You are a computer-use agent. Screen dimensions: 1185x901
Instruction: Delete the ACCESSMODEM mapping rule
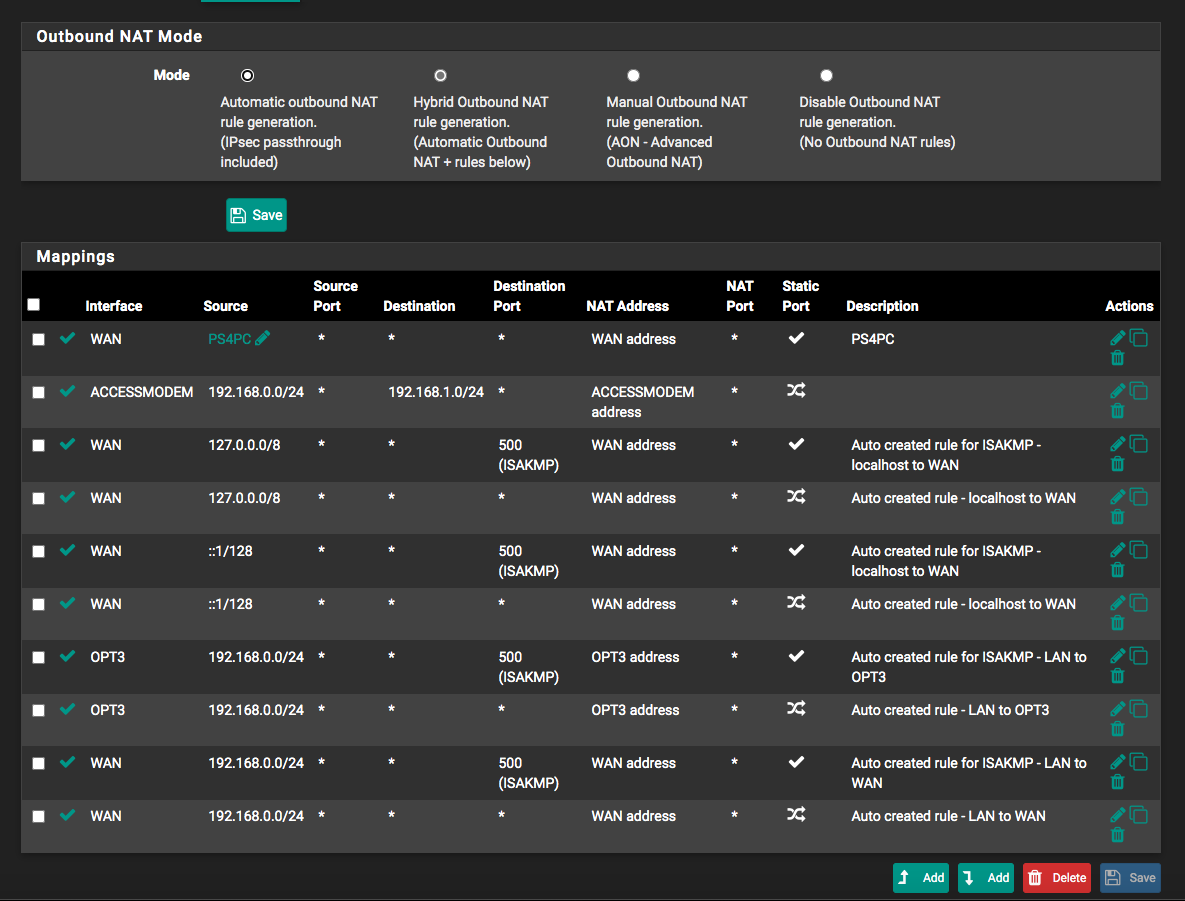tap(1118, 411)
